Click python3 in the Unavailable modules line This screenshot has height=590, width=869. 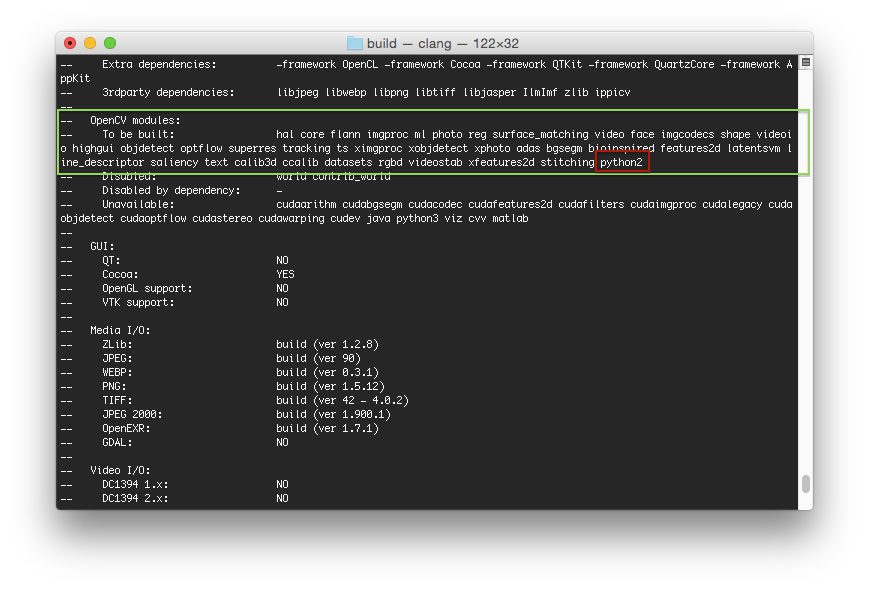click(x=415, y=218)
